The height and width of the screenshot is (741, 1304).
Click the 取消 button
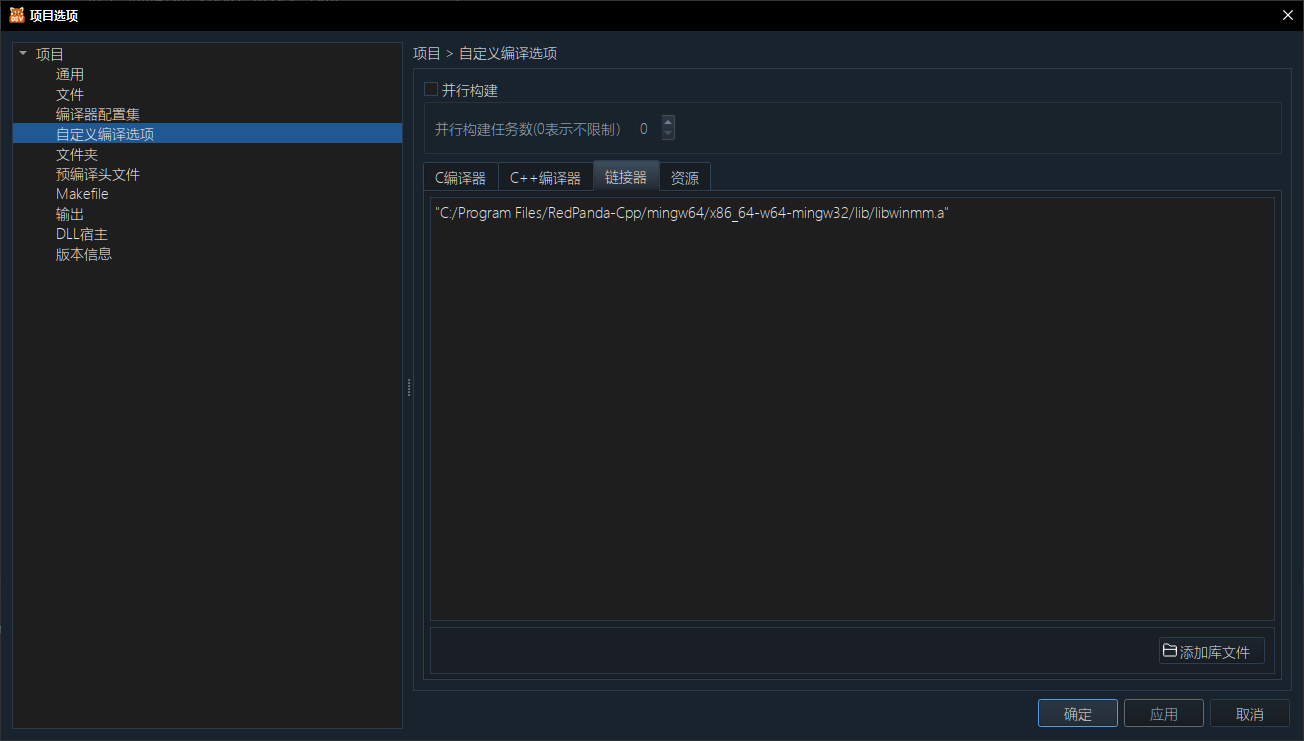pos(1250,714)
